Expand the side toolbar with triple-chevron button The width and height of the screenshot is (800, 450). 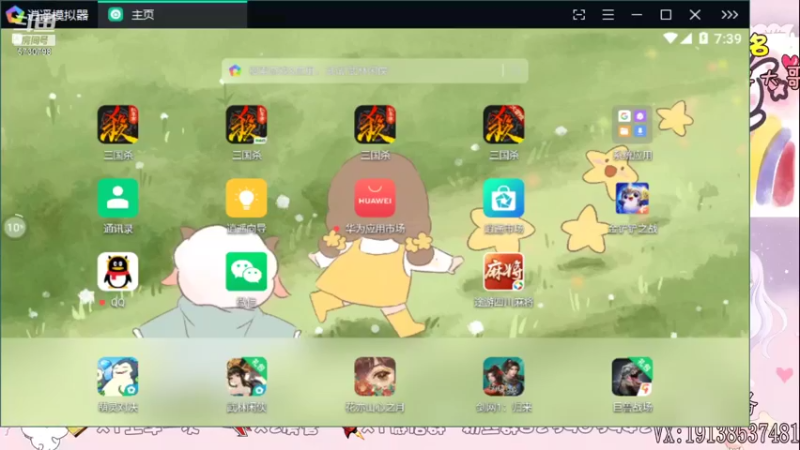[730, 15]
